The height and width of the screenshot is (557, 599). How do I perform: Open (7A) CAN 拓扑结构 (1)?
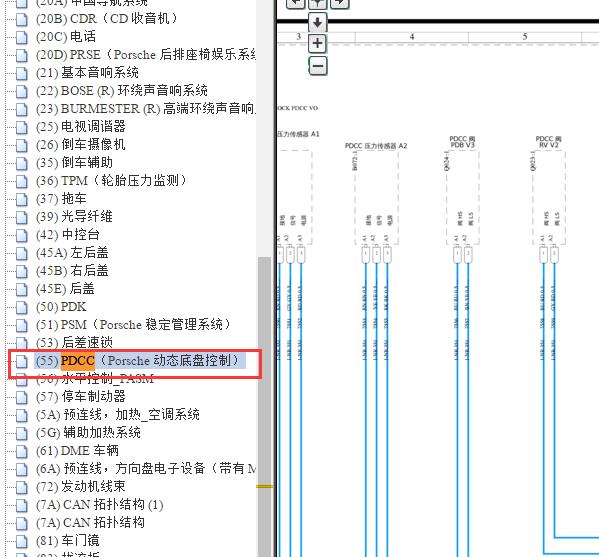(100, 504)
